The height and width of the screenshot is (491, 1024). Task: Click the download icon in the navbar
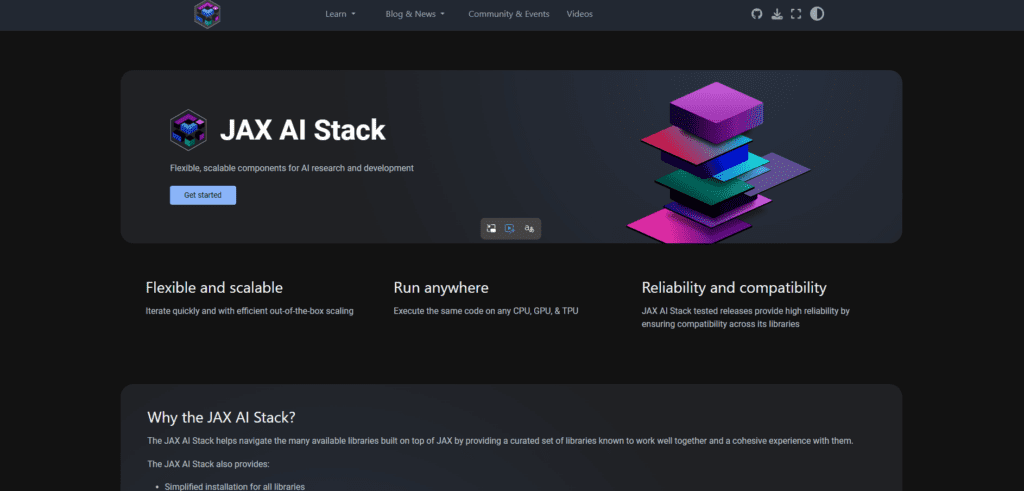click(x=776, y=14)
